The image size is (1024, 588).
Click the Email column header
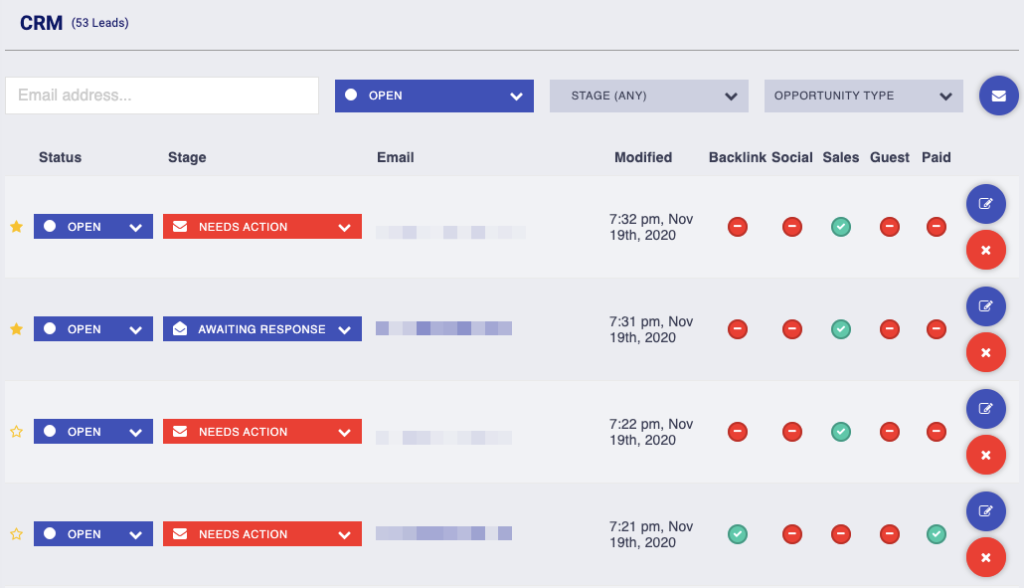pos(395,157)
